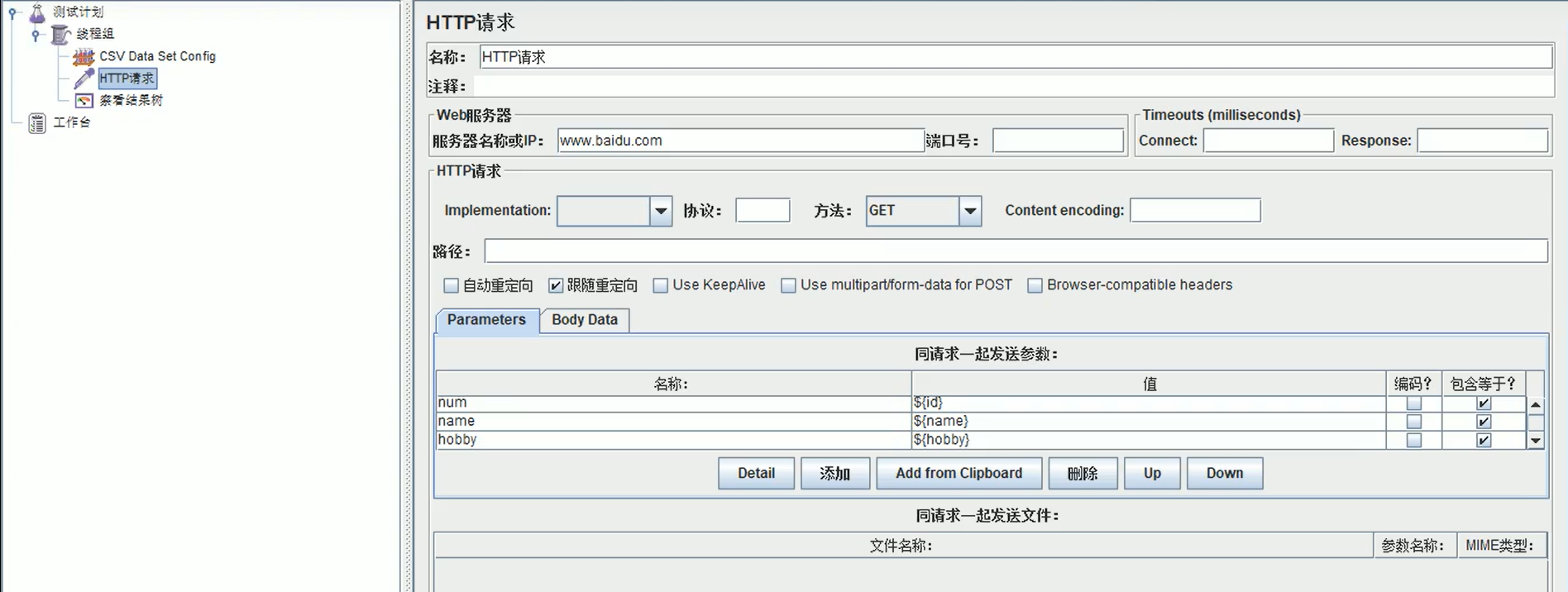Click the 添加 button

click(835, 473)
